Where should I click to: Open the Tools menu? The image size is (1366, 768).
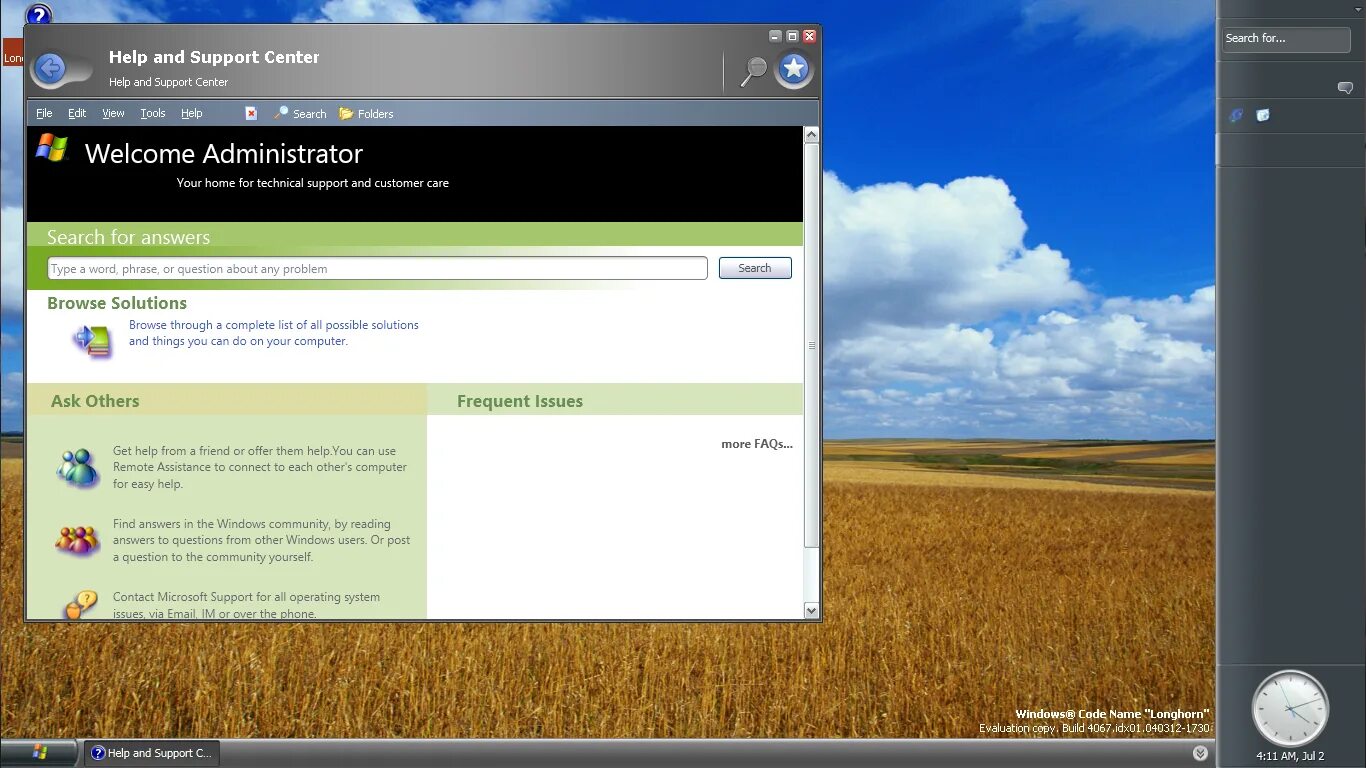153,113
